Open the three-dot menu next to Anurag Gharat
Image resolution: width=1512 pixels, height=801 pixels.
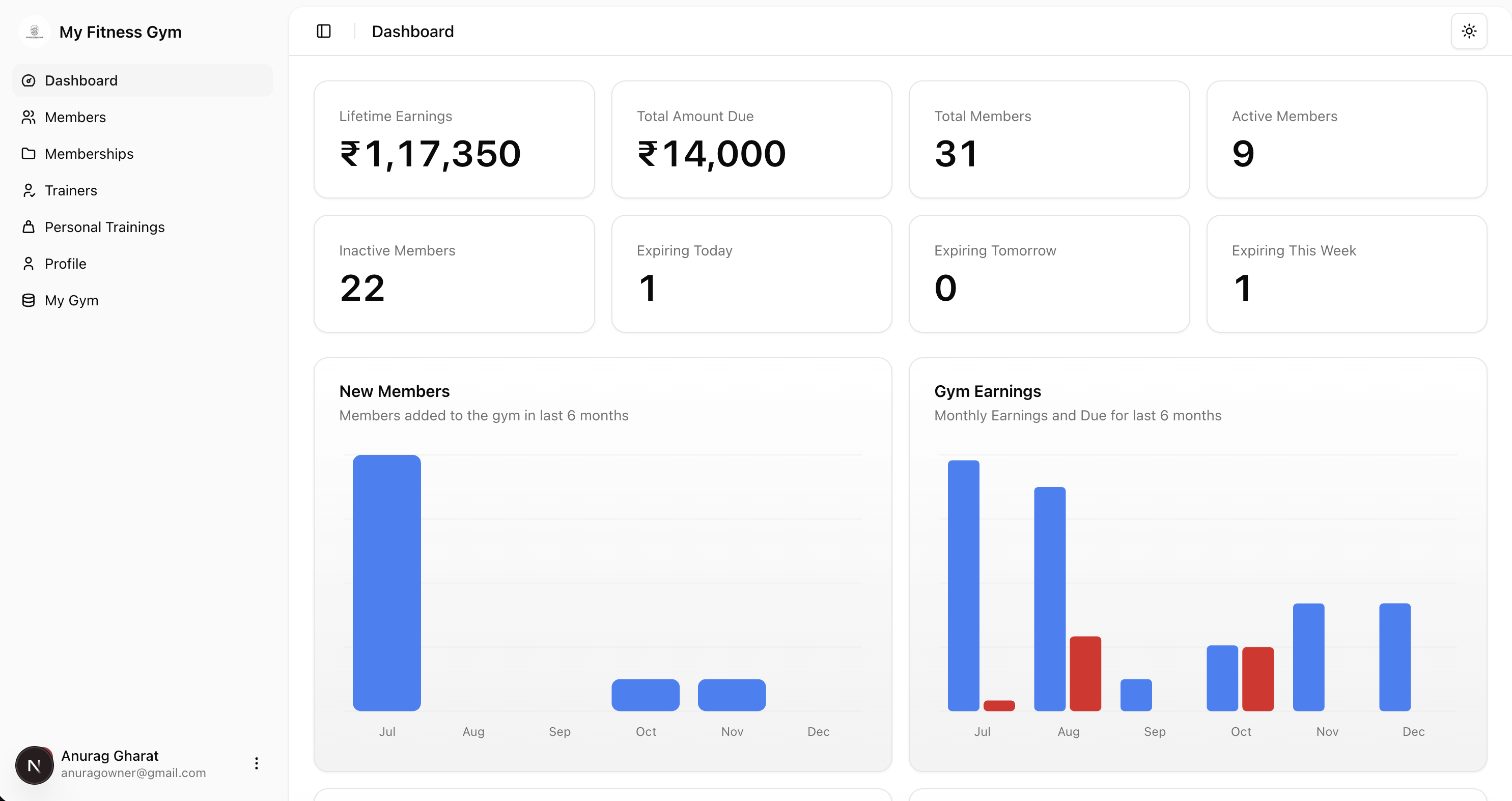[256, 763]
